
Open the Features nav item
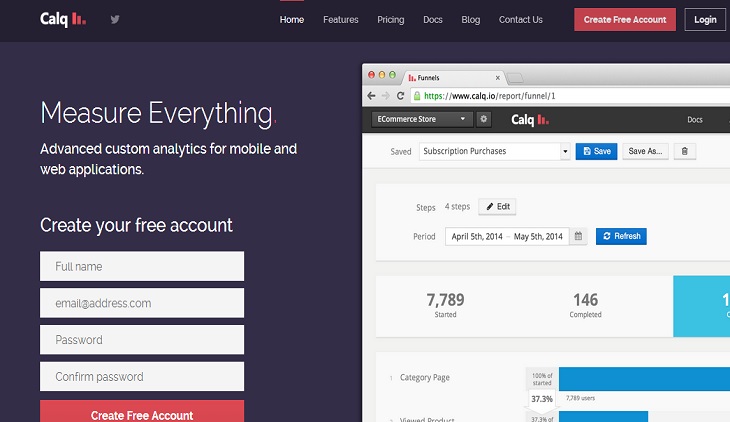pyautogui.click(x=341, y=20)
